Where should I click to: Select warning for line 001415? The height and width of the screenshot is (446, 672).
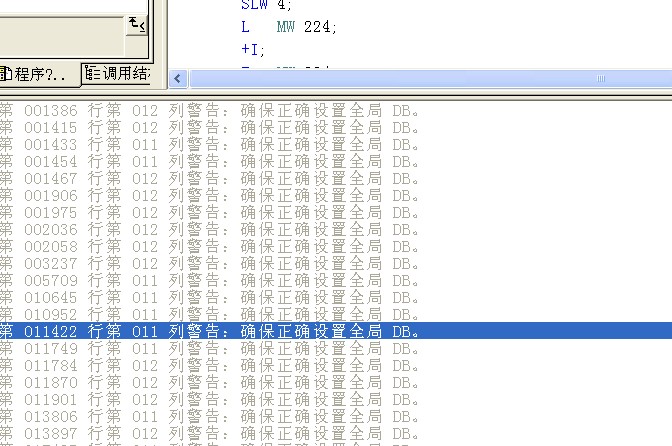click(336, 128)
